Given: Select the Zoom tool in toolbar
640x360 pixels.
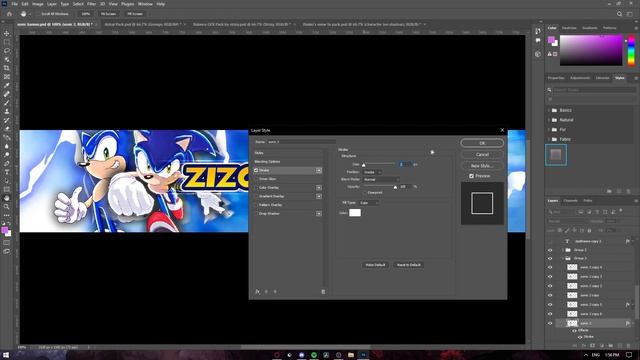Looking at the screenshot, I should [7, 207].
